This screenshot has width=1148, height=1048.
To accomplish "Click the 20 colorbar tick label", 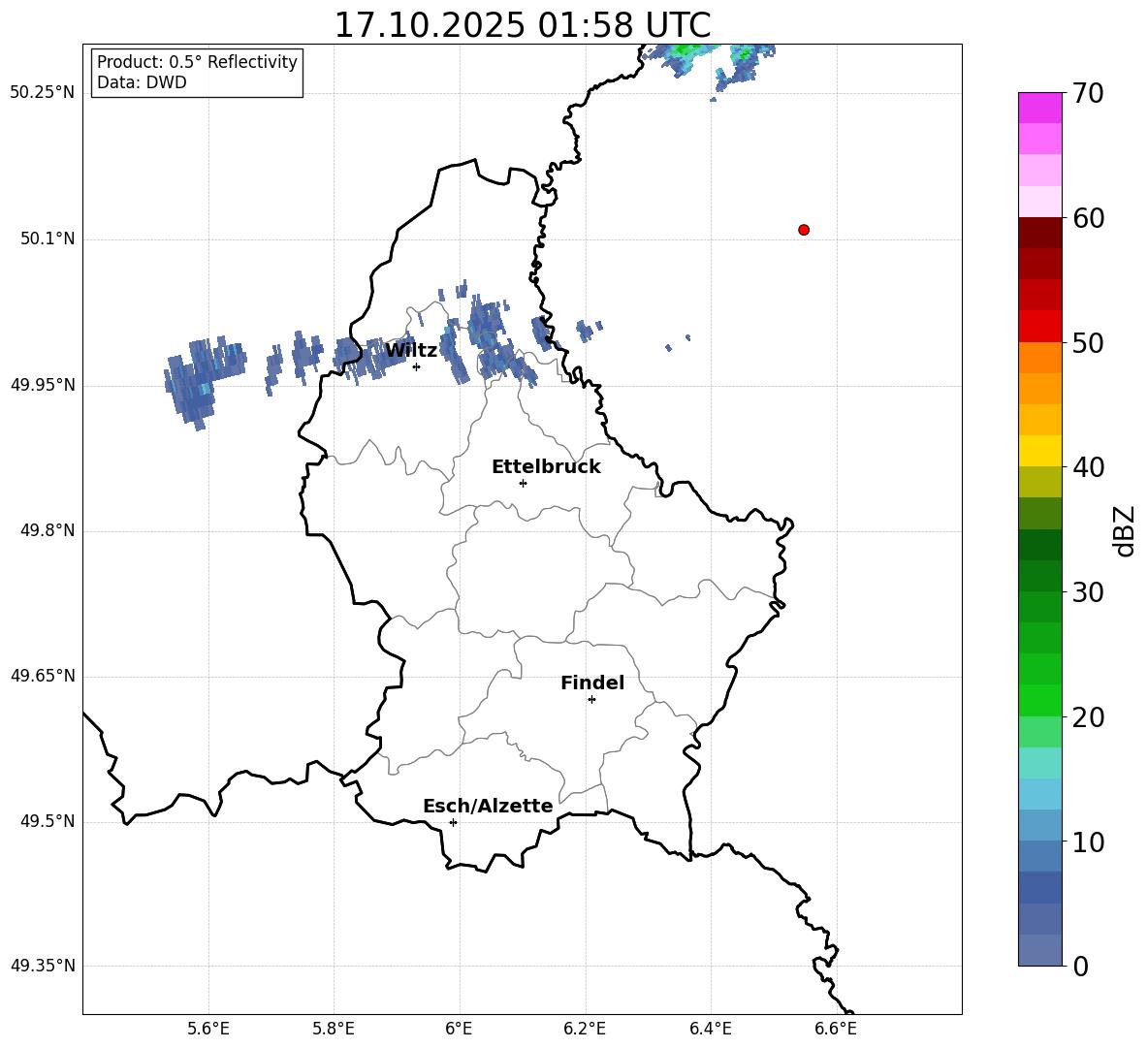I will pyautogui.click(x=1088, y=717).
